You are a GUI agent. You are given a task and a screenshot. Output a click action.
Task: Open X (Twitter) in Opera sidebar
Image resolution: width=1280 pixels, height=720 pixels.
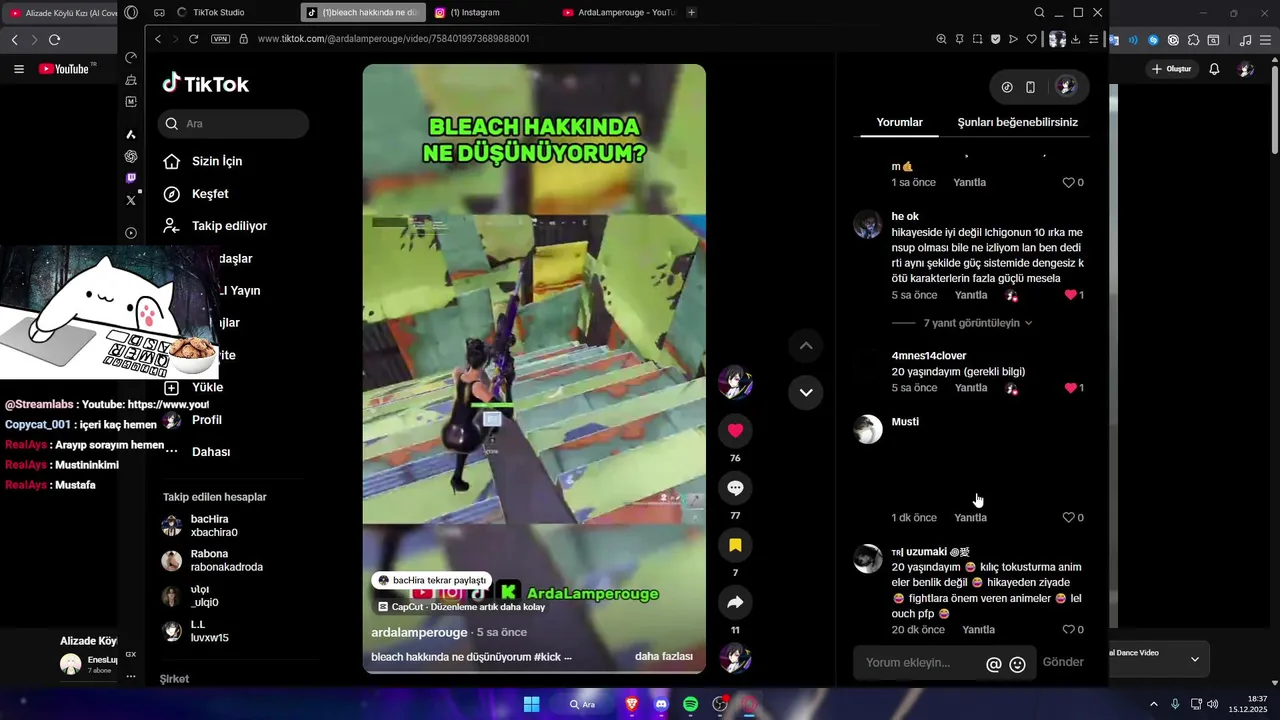[x=131, y=200]
